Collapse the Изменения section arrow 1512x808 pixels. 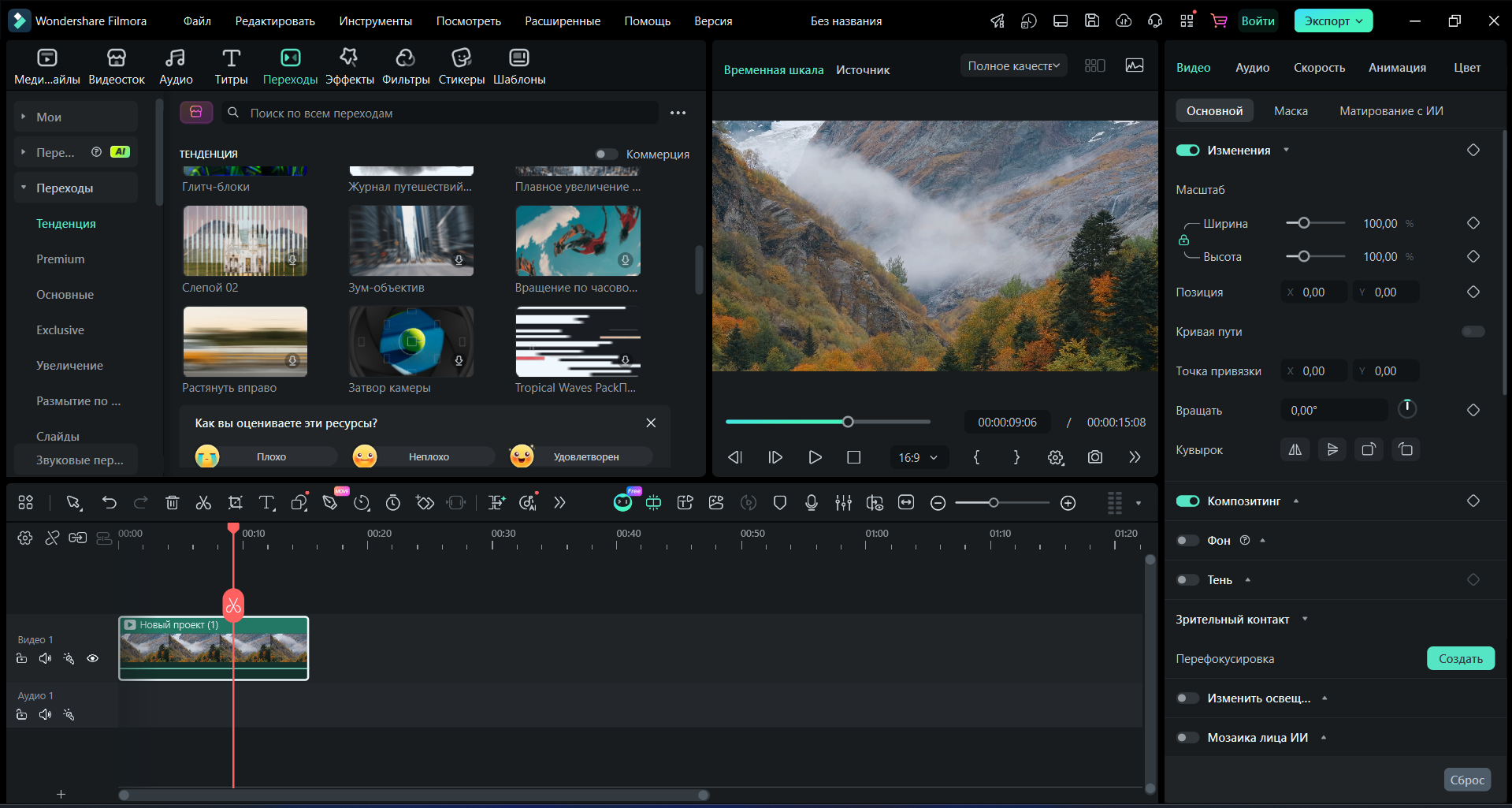(1286, 151)
